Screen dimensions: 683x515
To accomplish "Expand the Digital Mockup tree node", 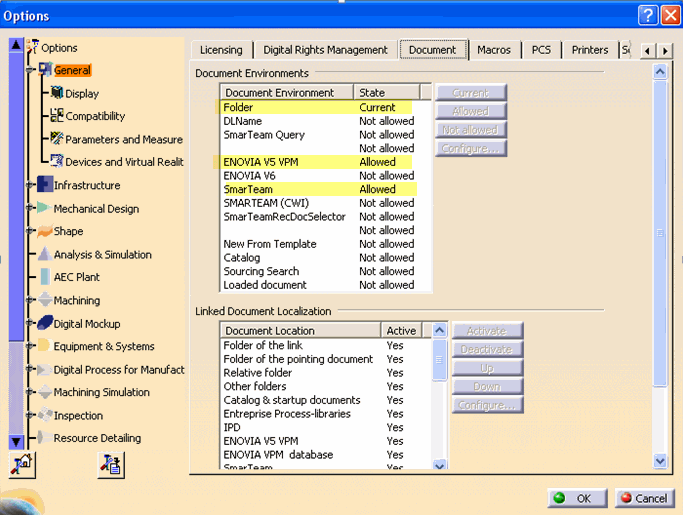I will 30,323.
